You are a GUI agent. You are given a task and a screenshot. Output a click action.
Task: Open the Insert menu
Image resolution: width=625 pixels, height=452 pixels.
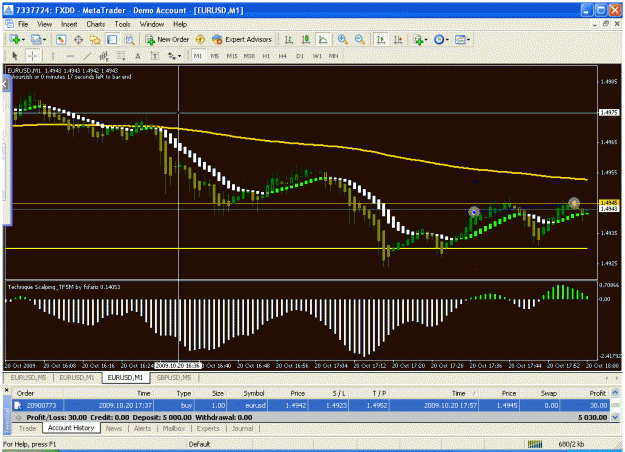click(x=69, y=24)
